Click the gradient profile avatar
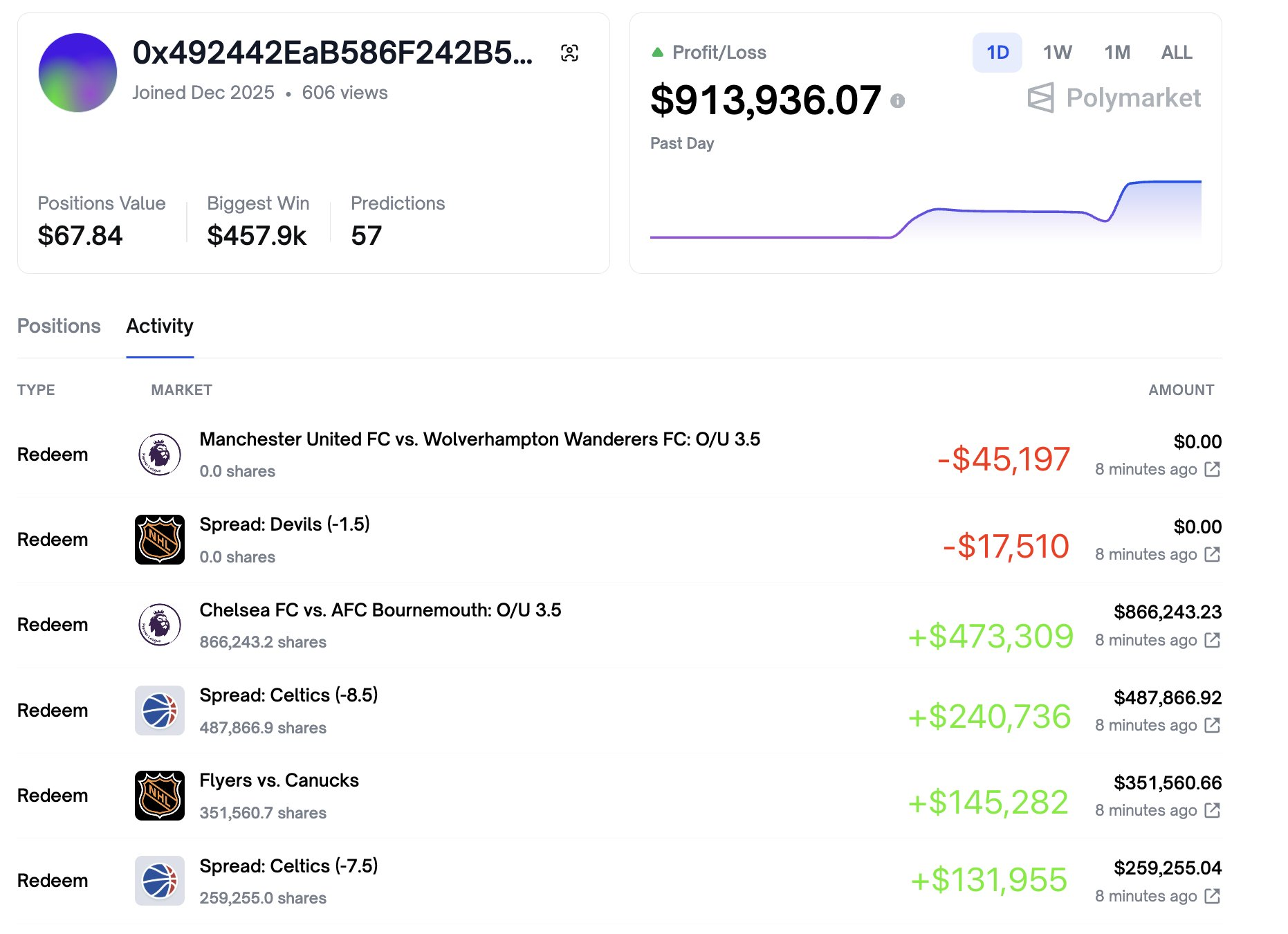The image size is (1288, 934). [x=77, y=73]
